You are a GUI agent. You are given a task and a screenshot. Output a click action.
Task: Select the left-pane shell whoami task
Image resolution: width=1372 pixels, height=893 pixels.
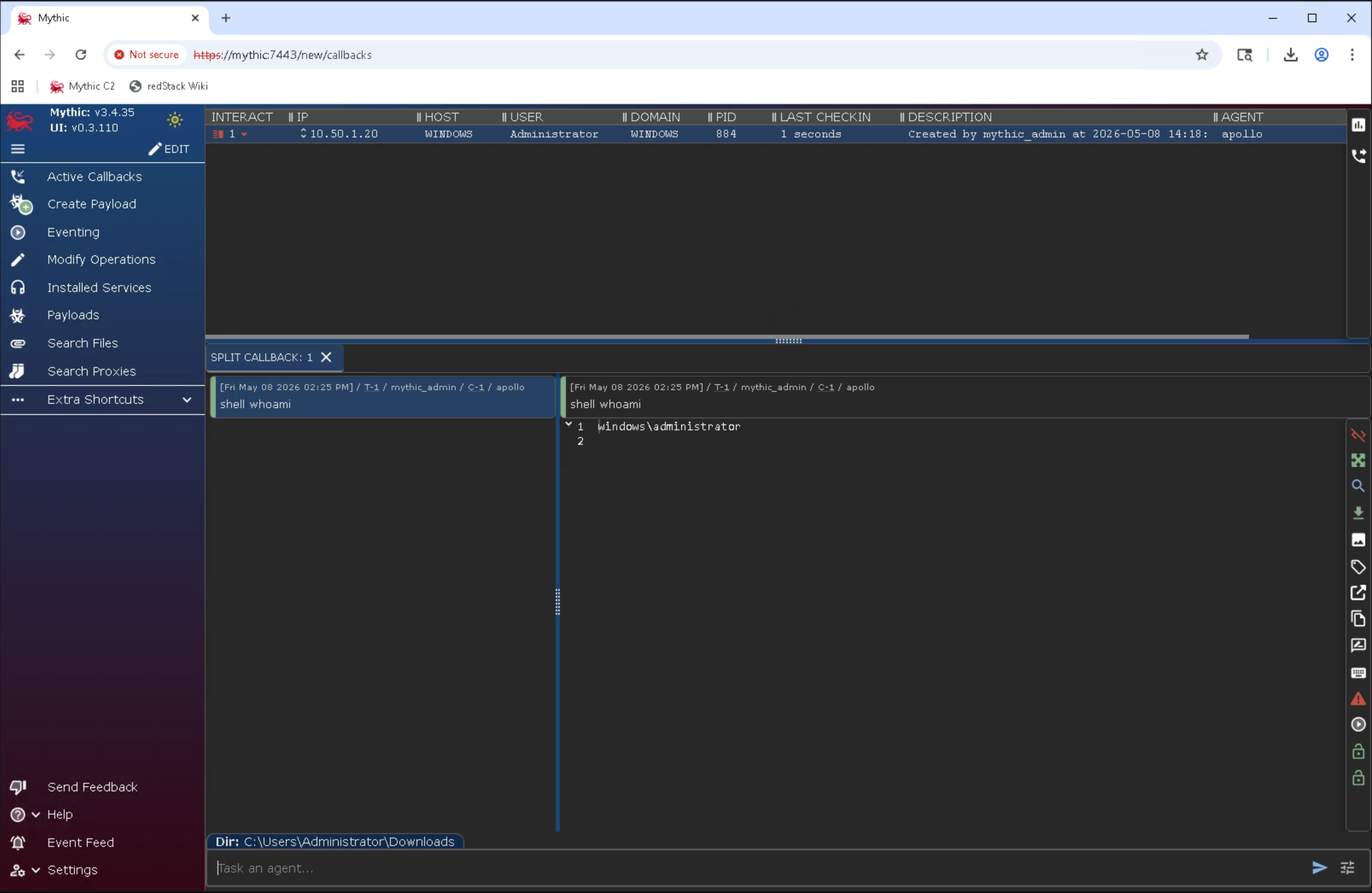click(382, 396)
